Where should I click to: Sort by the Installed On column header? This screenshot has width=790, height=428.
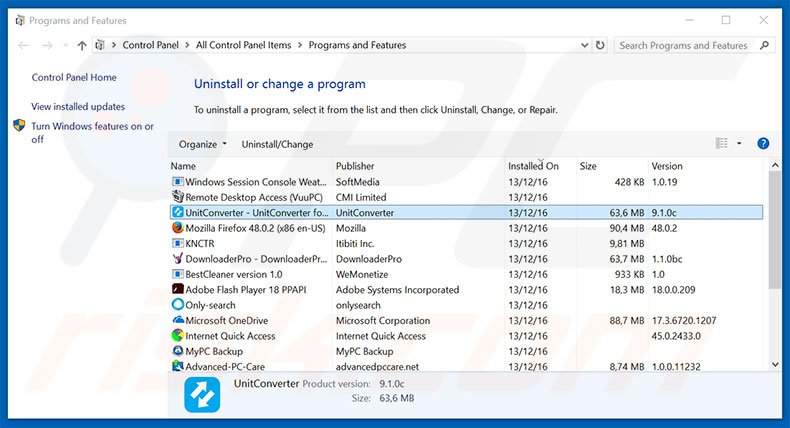(x=541, y=166)
